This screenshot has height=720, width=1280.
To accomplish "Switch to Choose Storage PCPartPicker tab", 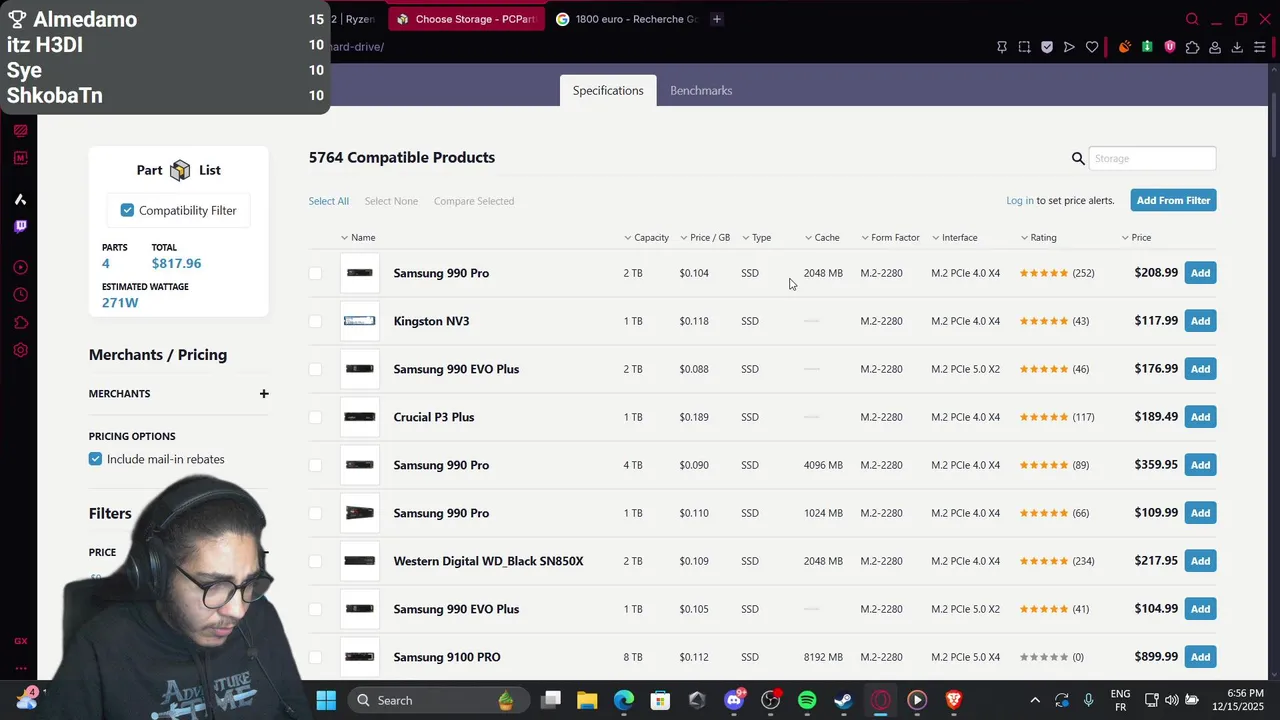I will 466,19.
